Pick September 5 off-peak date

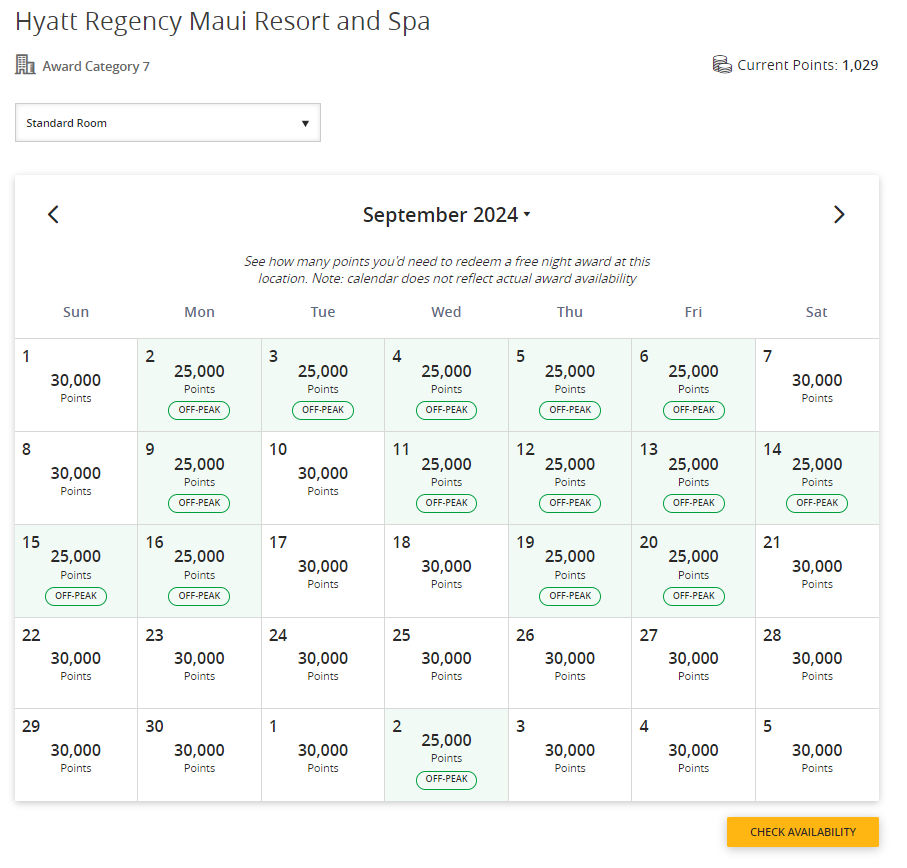[570, 385]
